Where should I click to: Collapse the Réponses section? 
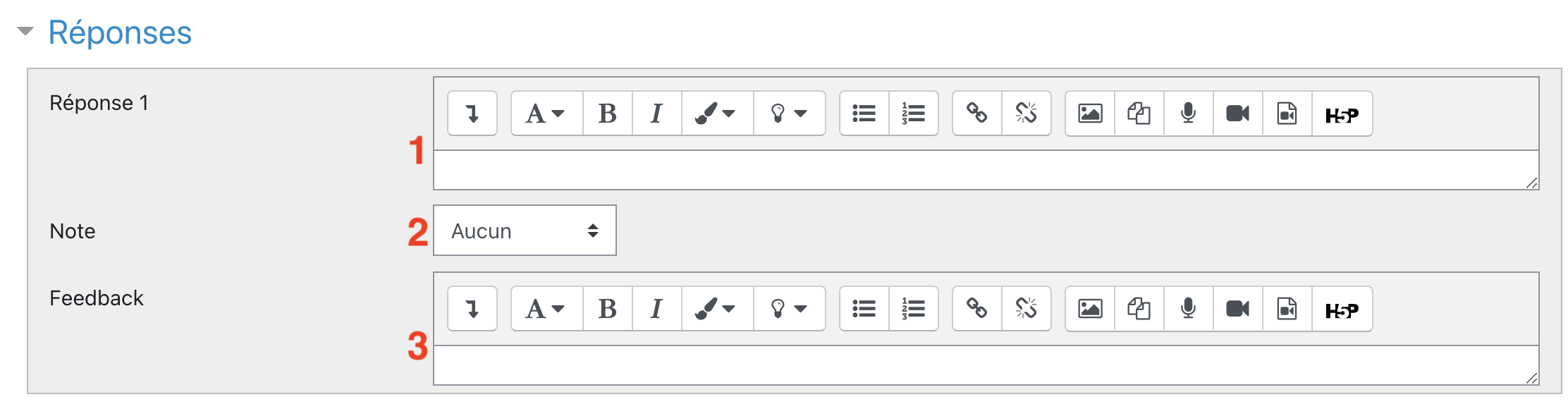25,31
